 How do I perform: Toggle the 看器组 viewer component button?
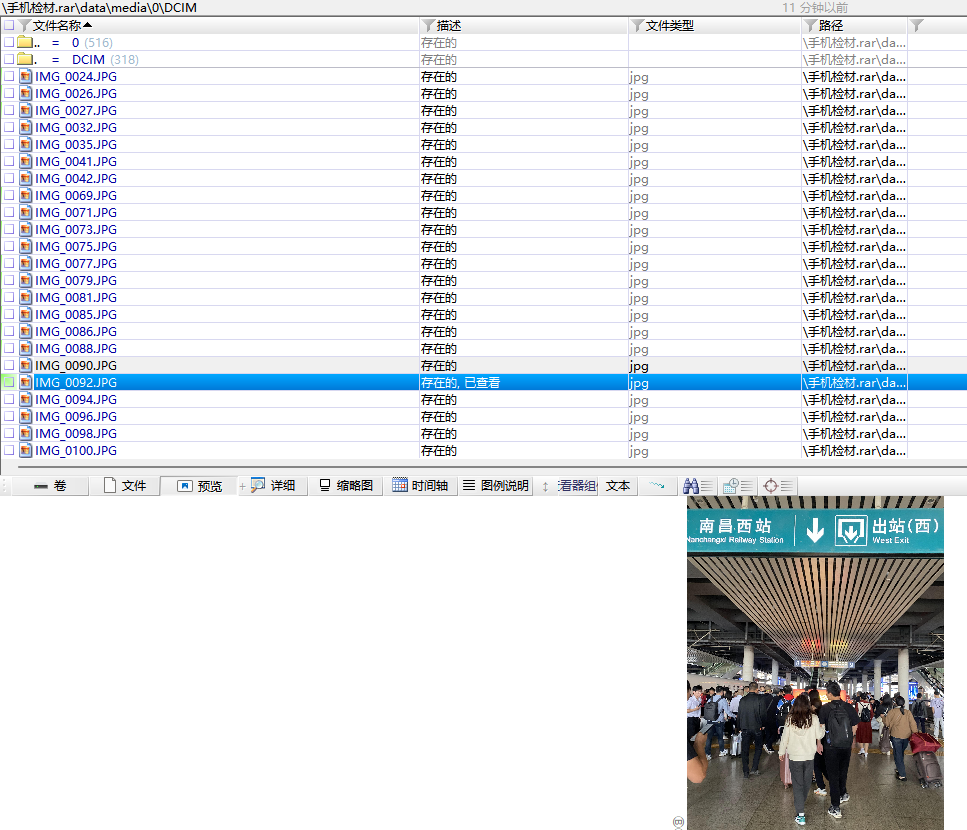point(577,486)
